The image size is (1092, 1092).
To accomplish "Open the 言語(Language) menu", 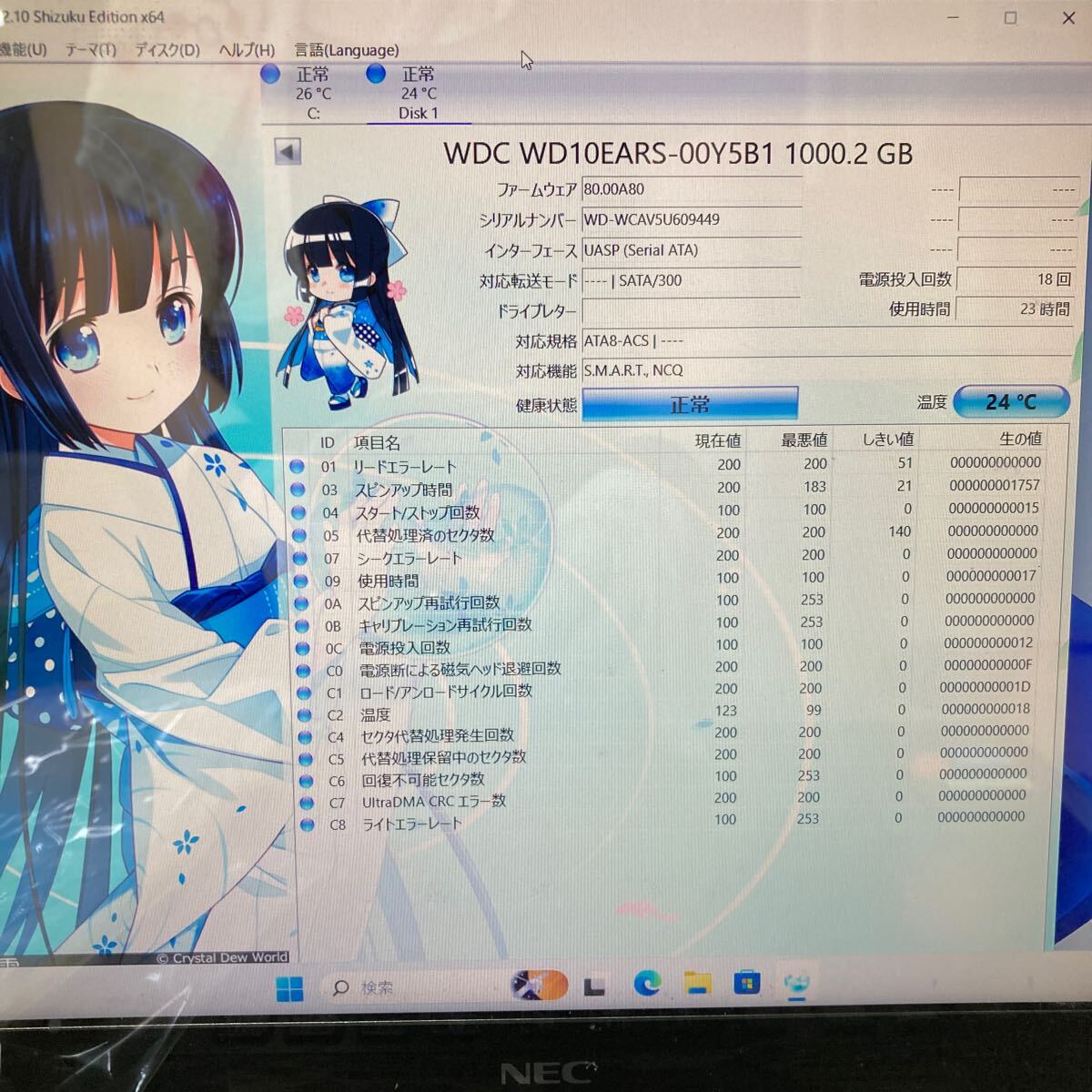I will (346, 50).
